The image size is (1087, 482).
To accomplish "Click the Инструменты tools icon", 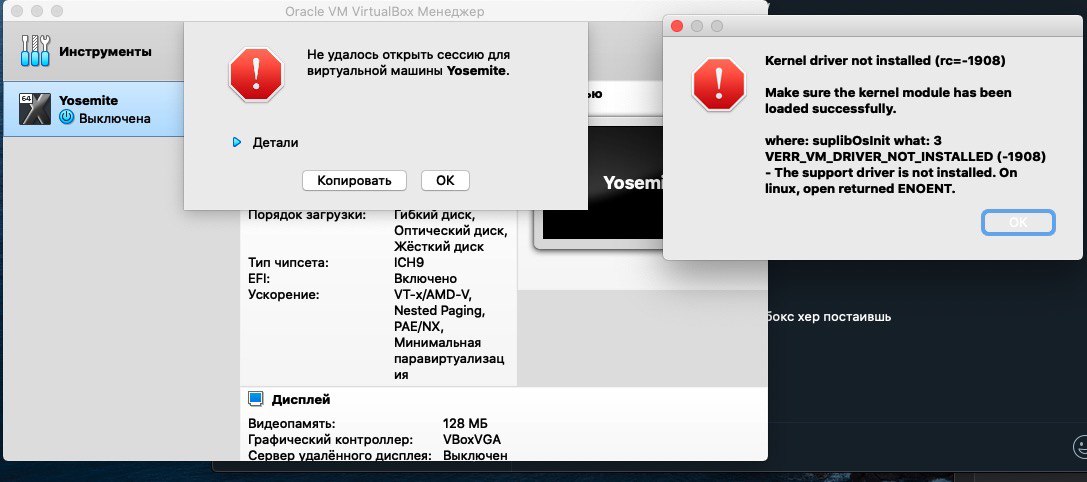I will pos(35,51).
